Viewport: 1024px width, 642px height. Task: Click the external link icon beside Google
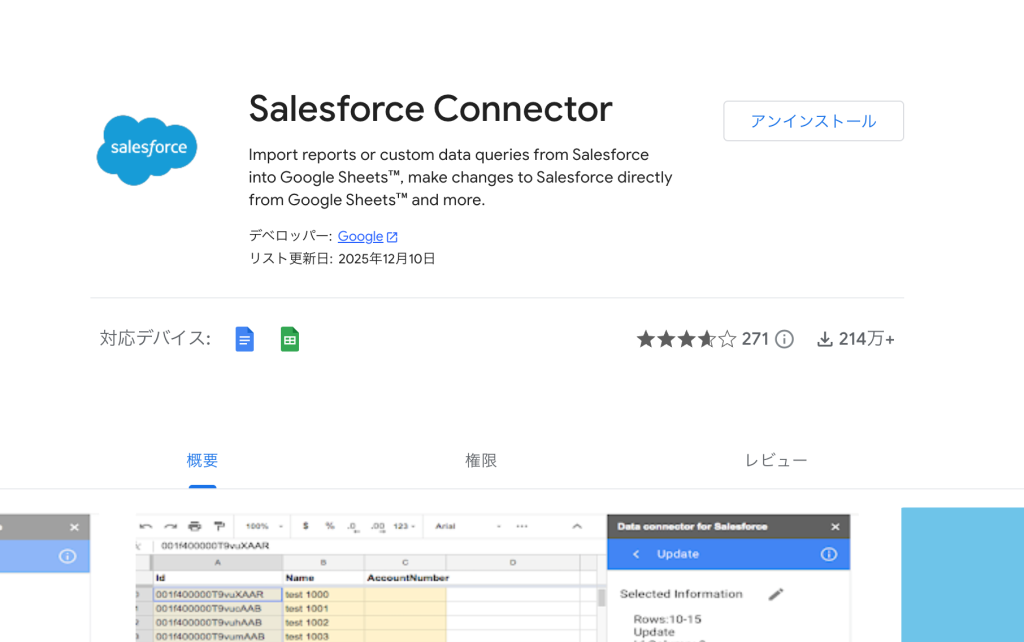pyautogui.click(x=392, y=237)
